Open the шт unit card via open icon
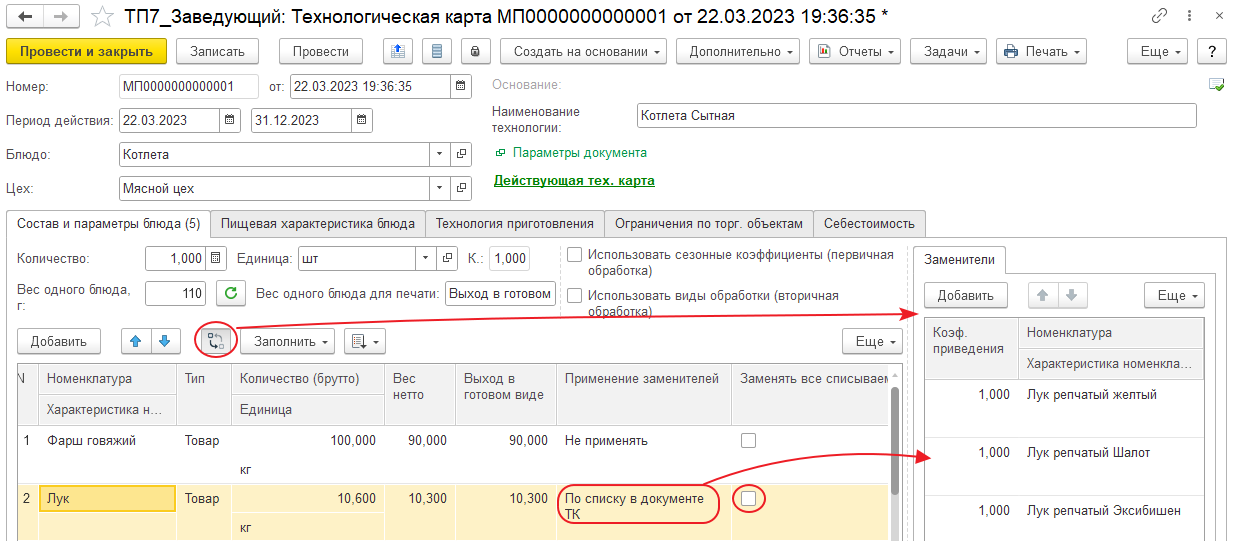Viewport: 1238px width, 541px height. click(448, 258)
